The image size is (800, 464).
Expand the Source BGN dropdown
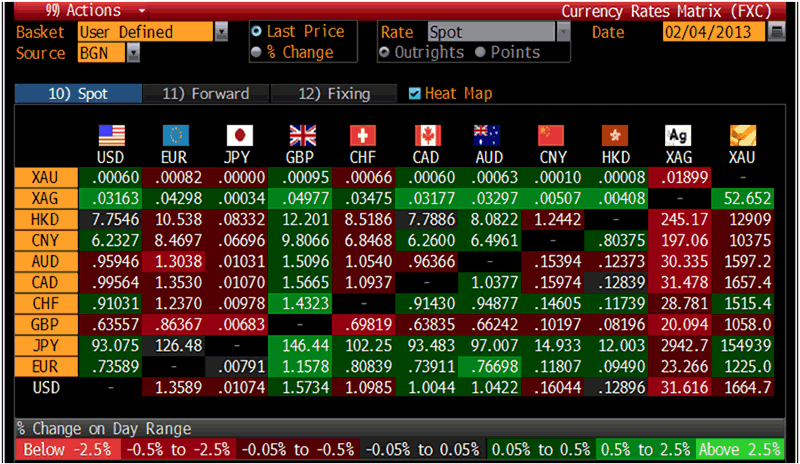tap(133, 53)
